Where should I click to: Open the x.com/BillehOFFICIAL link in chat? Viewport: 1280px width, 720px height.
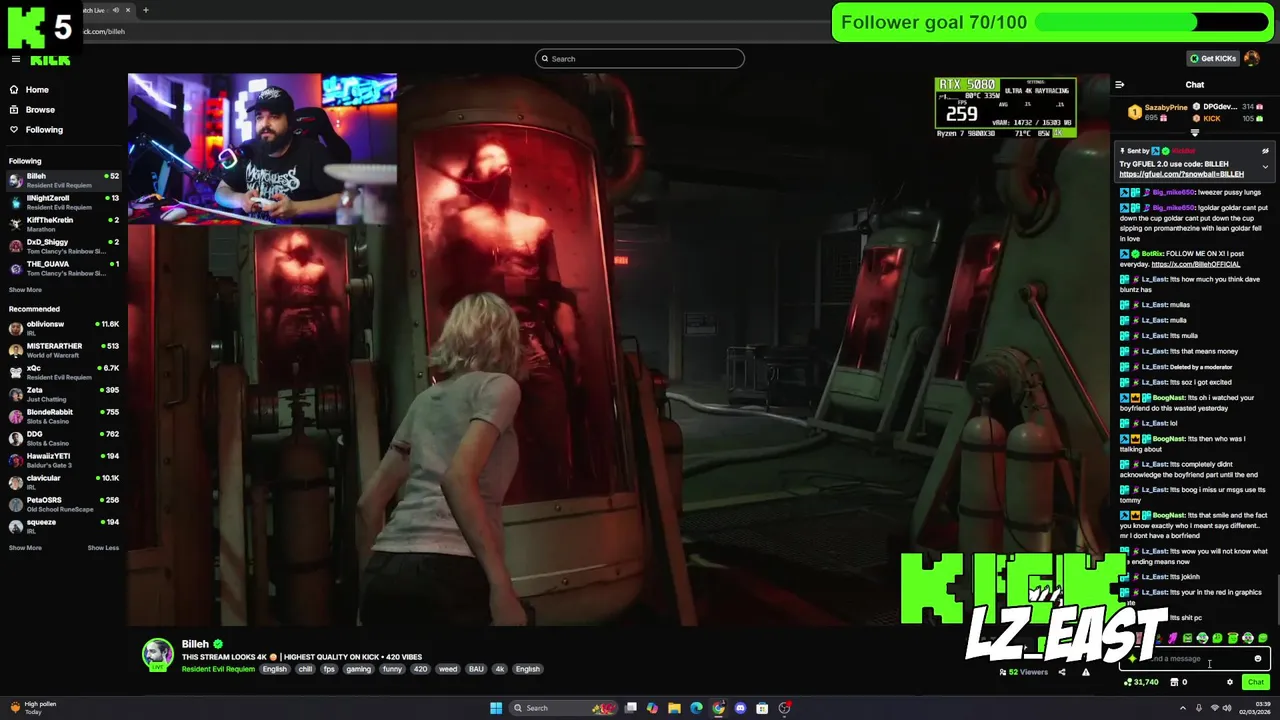click(1196, 264)
